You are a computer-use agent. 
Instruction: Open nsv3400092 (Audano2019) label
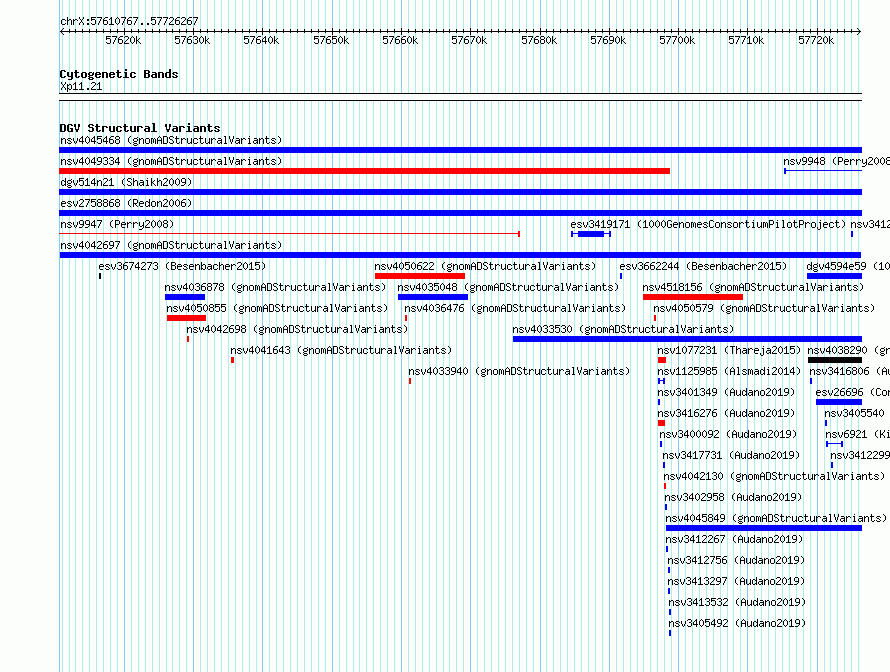pos(728,434)
